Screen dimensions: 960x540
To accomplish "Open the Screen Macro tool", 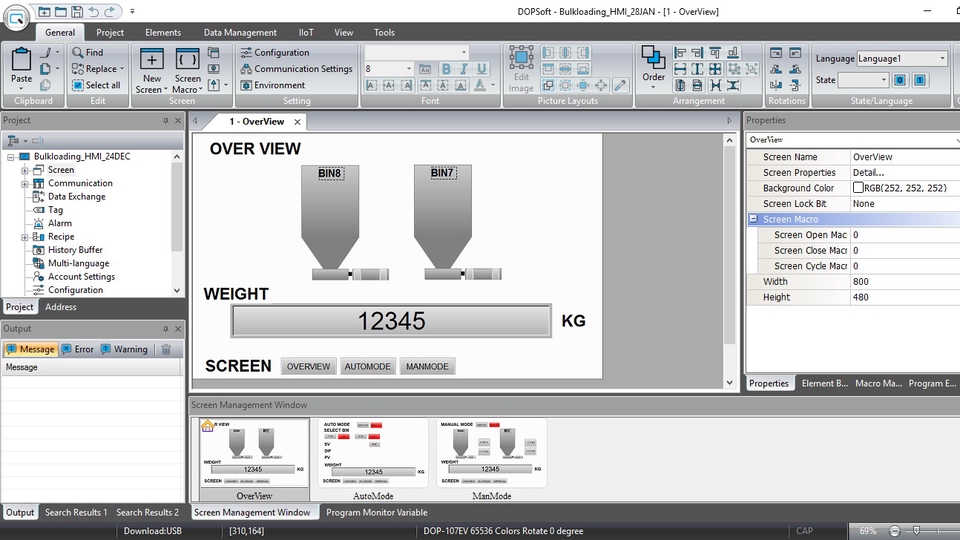I will (187, 68).
